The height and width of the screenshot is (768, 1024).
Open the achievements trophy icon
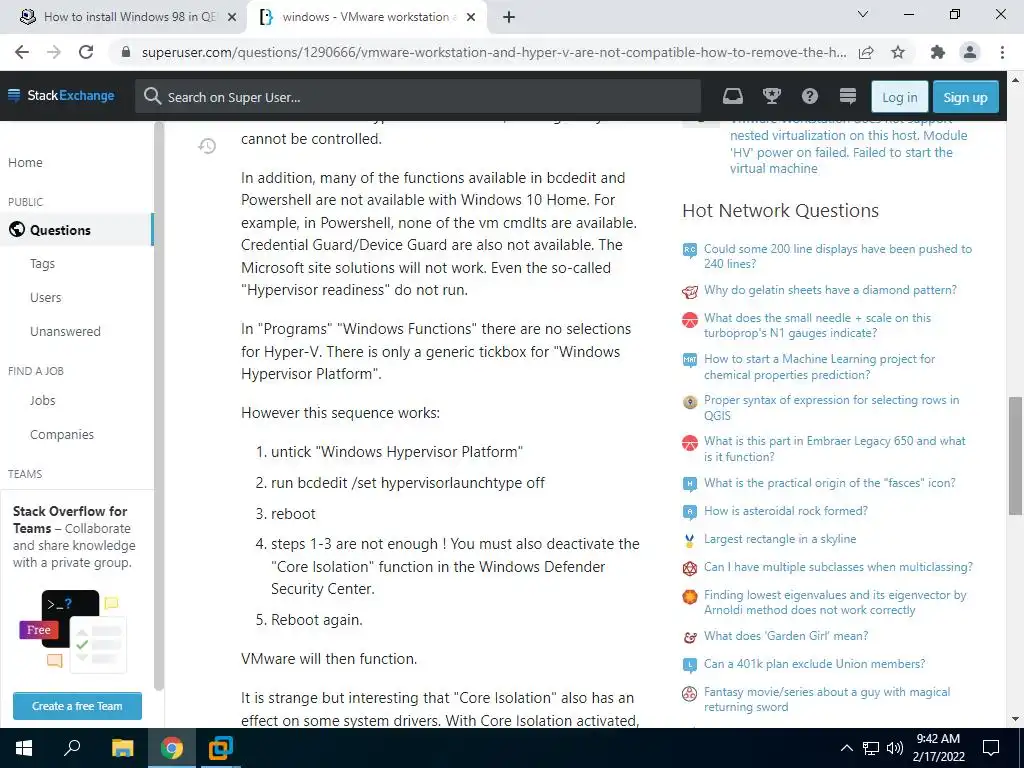coord(772,97)
